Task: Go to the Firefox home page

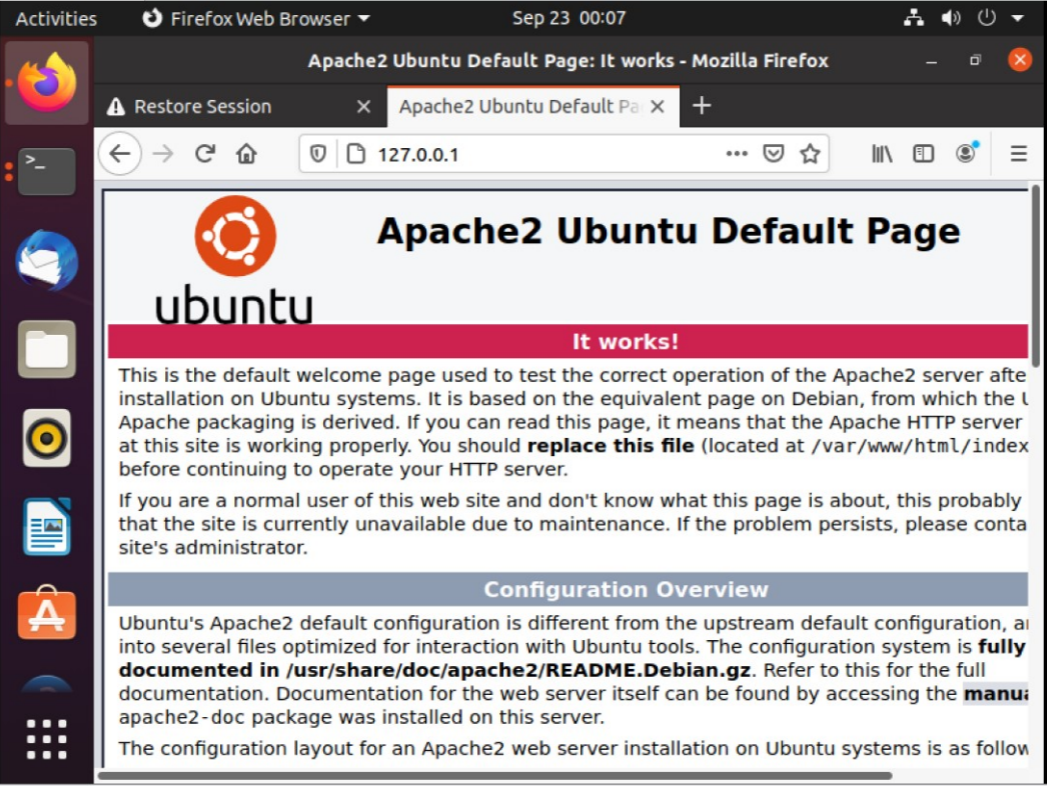Action: click(246, 154)
